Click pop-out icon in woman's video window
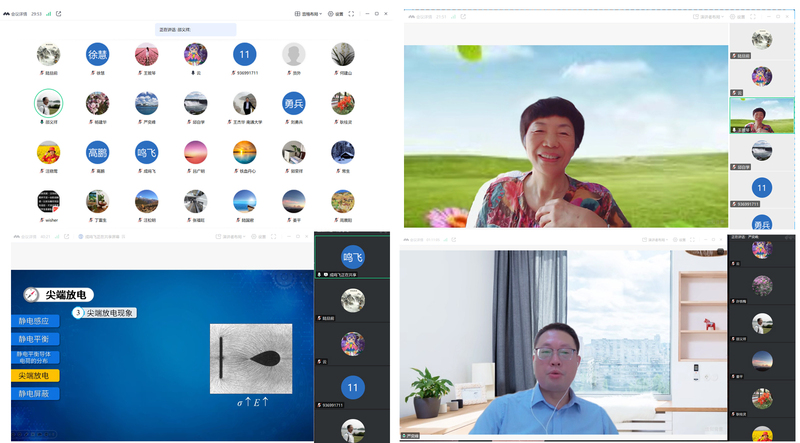The image size is (800, 443). (463, 17)
